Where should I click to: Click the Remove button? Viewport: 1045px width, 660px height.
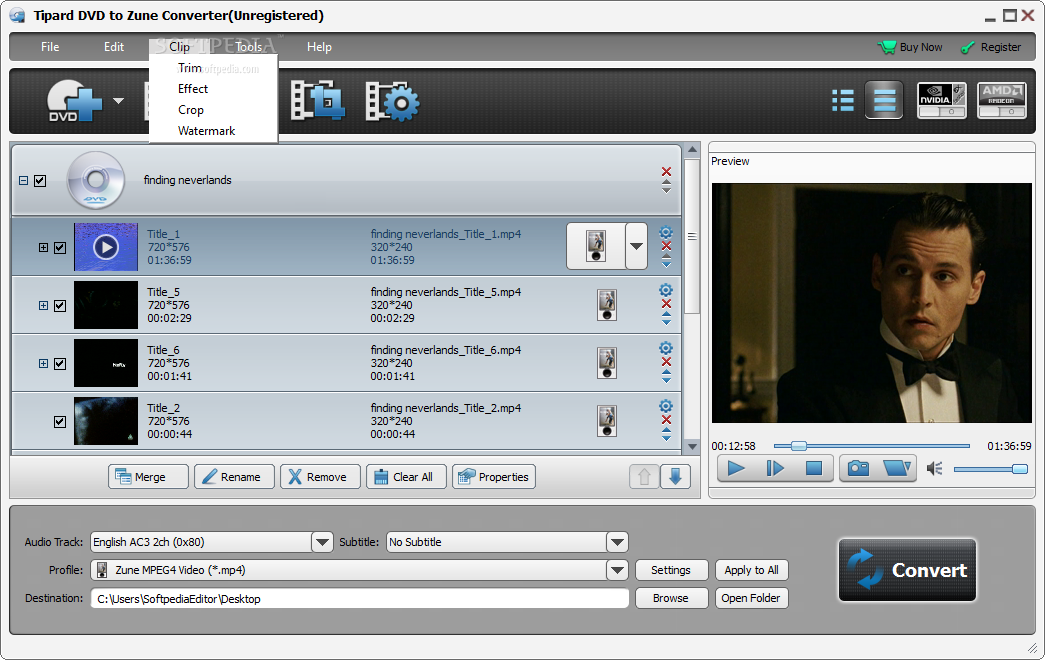click(x=320, y=477)
